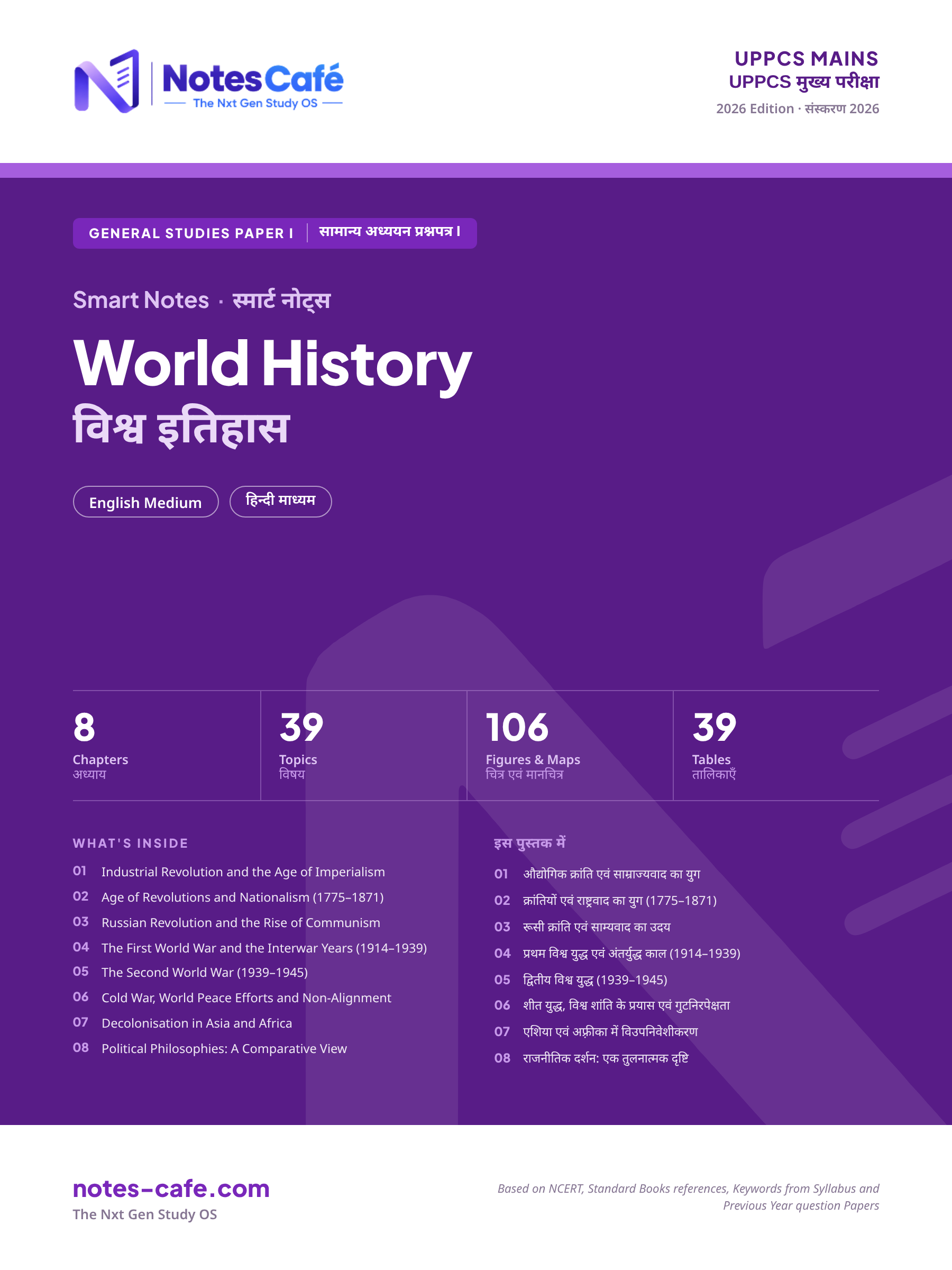
Task: Click Hindi chapter 04 प्रथम विश्व युद्ध entry
Action: [617, 953]
